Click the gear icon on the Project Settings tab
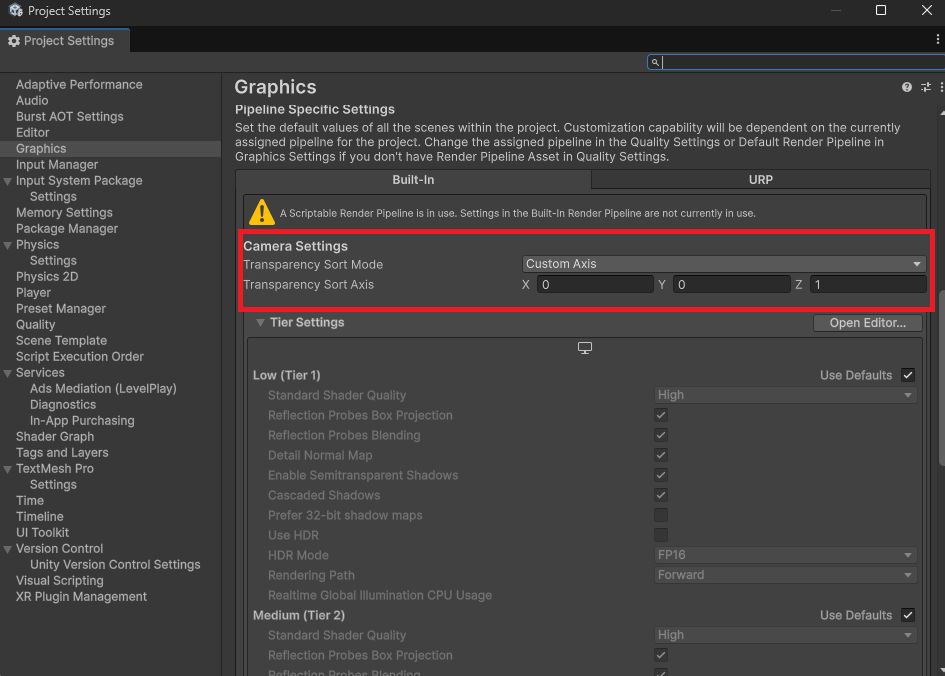Viewport: 945px width, 676px height. 14,41
